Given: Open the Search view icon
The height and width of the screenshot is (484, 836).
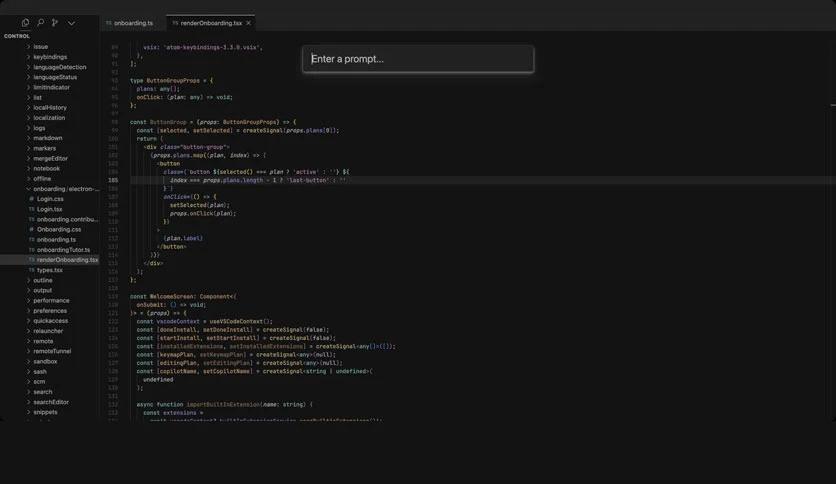Looking at the screenshot, I should [41, 23].
